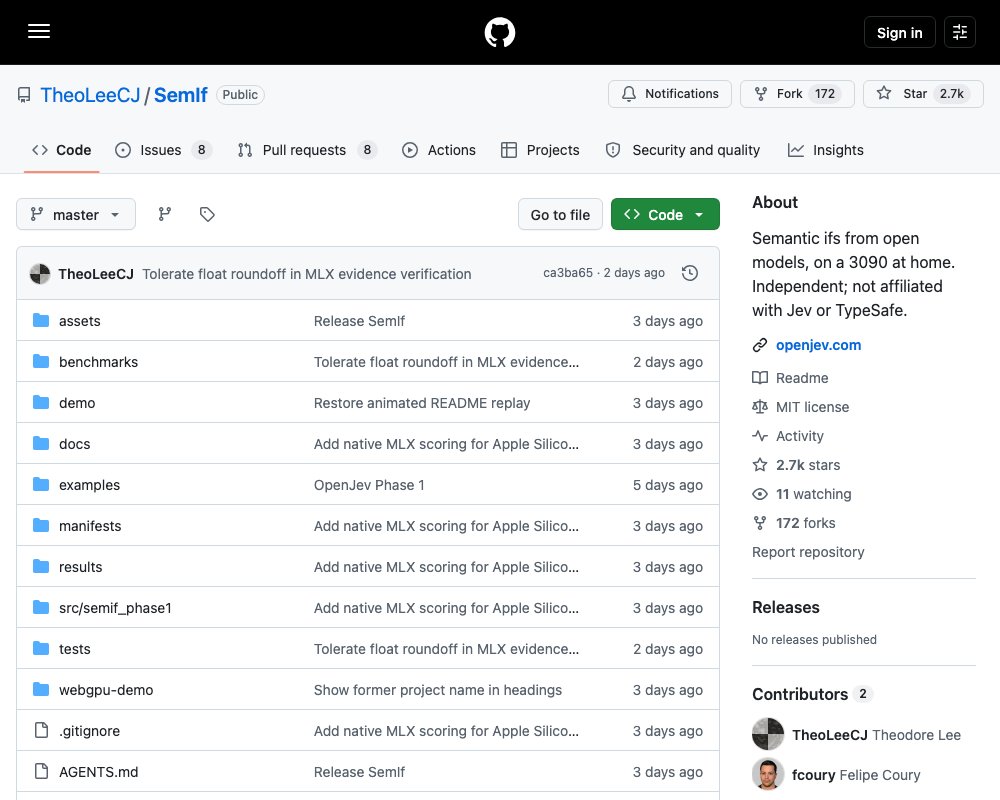Viewport: 1000px width, 800px height.
Task: Click Report repository link
Action: pos(808,552)
